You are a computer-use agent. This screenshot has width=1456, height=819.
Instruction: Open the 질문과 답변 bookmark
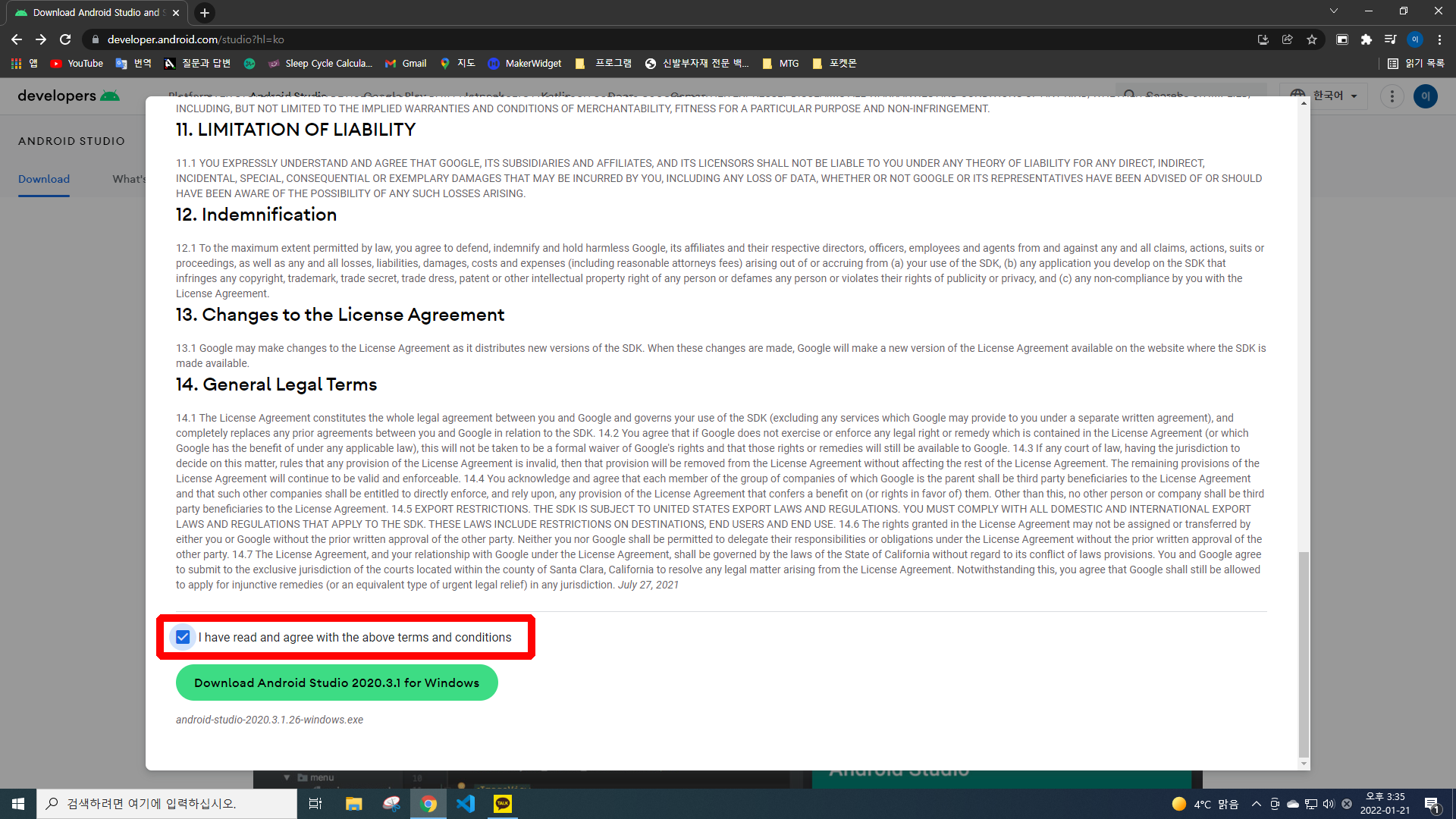(197, 64)
